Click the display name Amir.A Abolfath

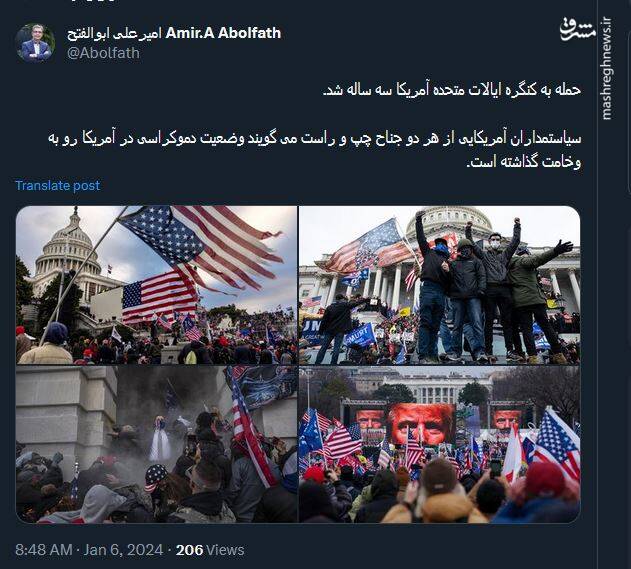pyautogui.click(x=223, y=33)
